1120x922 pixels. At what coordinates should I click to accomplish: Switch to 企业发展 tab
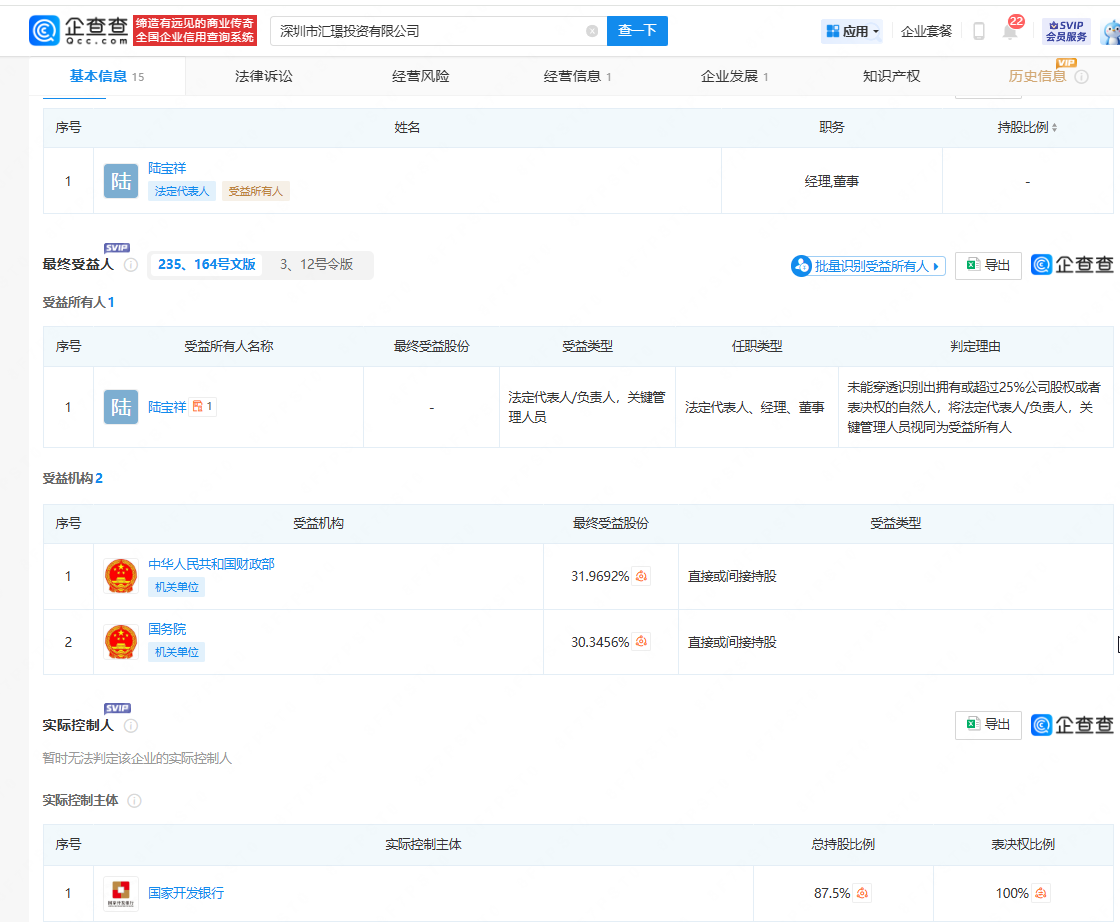click(x=734, y=76)
